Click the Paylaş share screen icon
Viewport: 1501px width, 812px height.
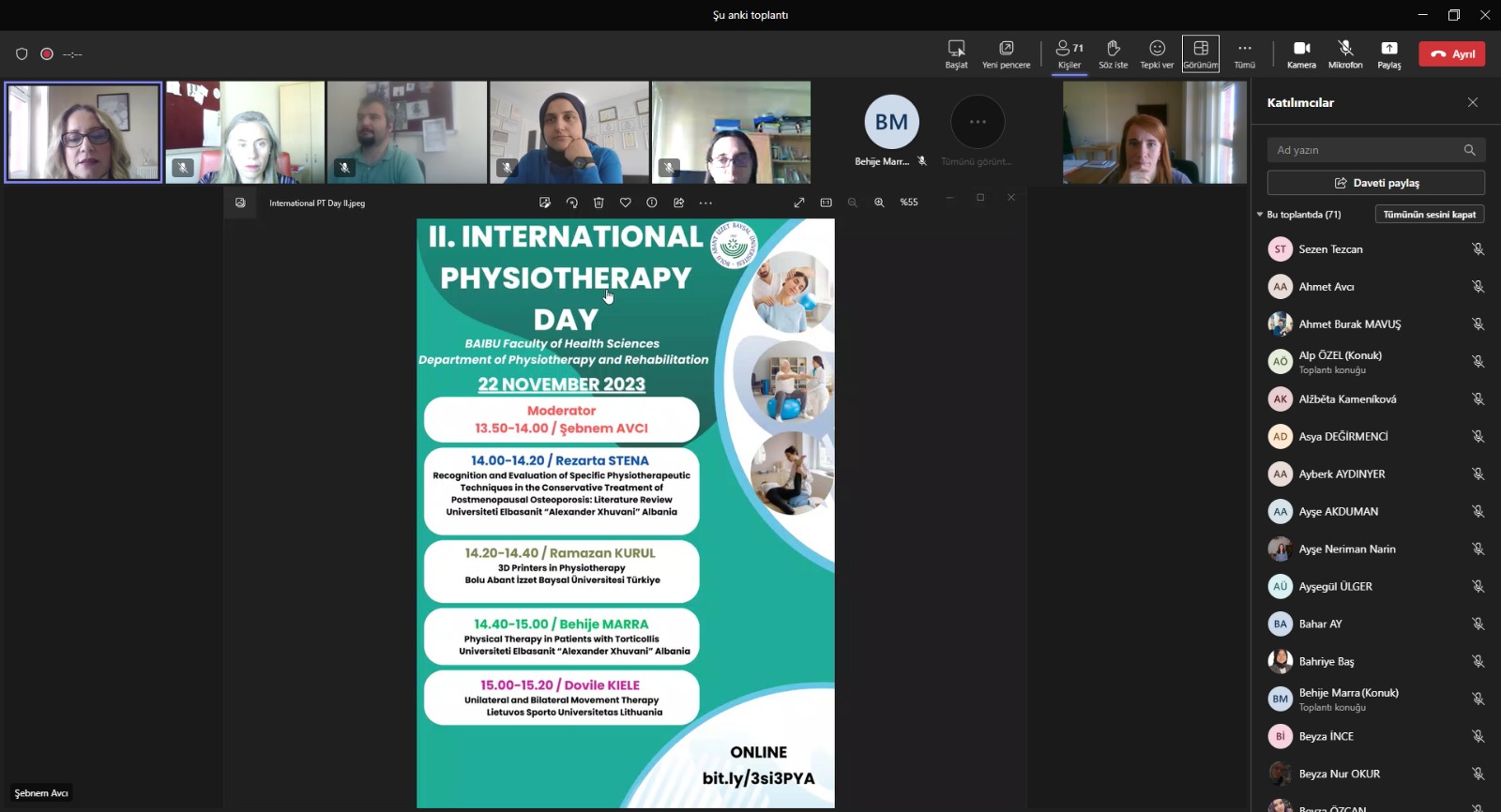(x=1388, y=53)
